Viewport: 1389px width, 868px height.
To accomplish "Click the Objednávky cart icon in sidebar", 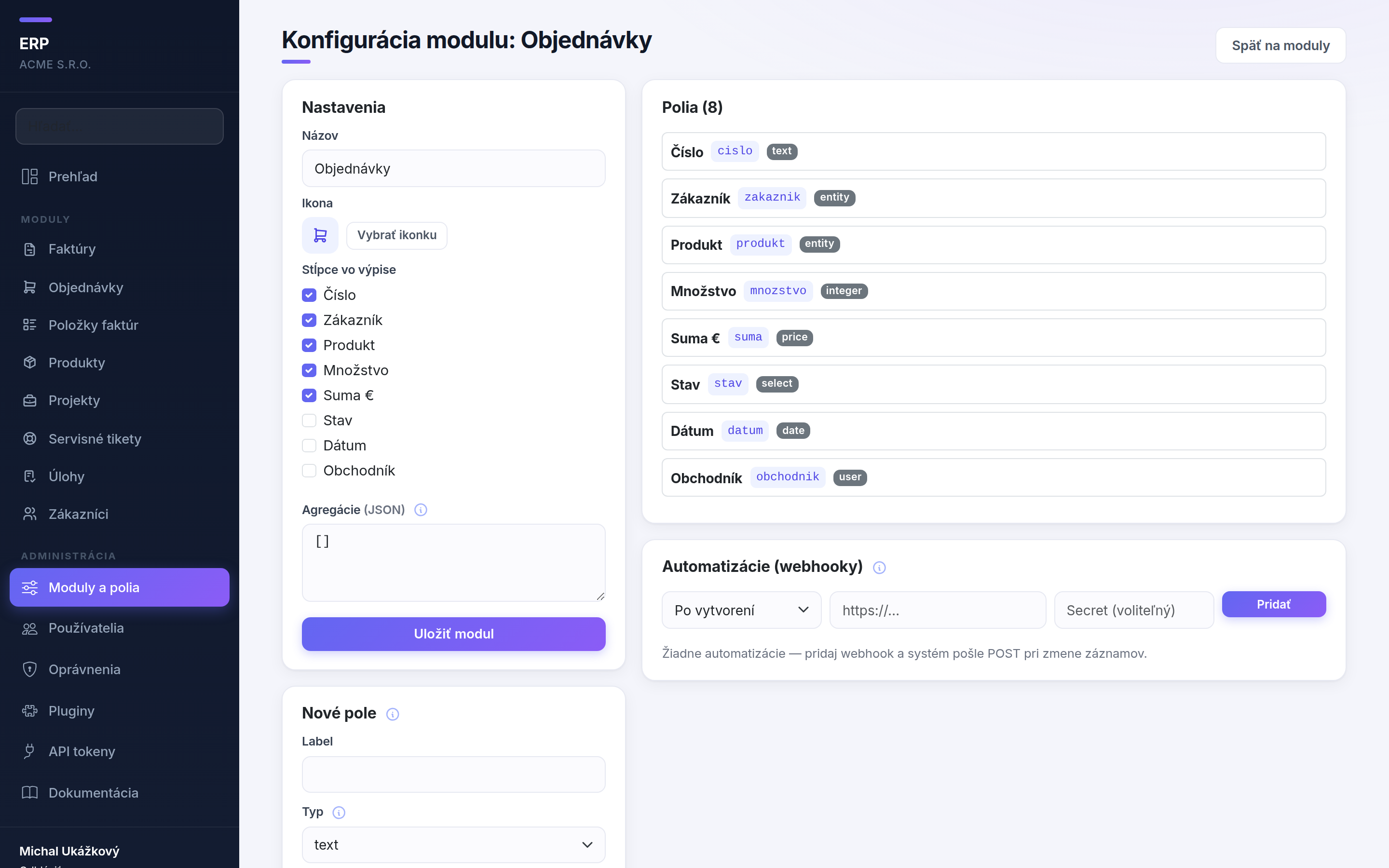I will point(30,287).
